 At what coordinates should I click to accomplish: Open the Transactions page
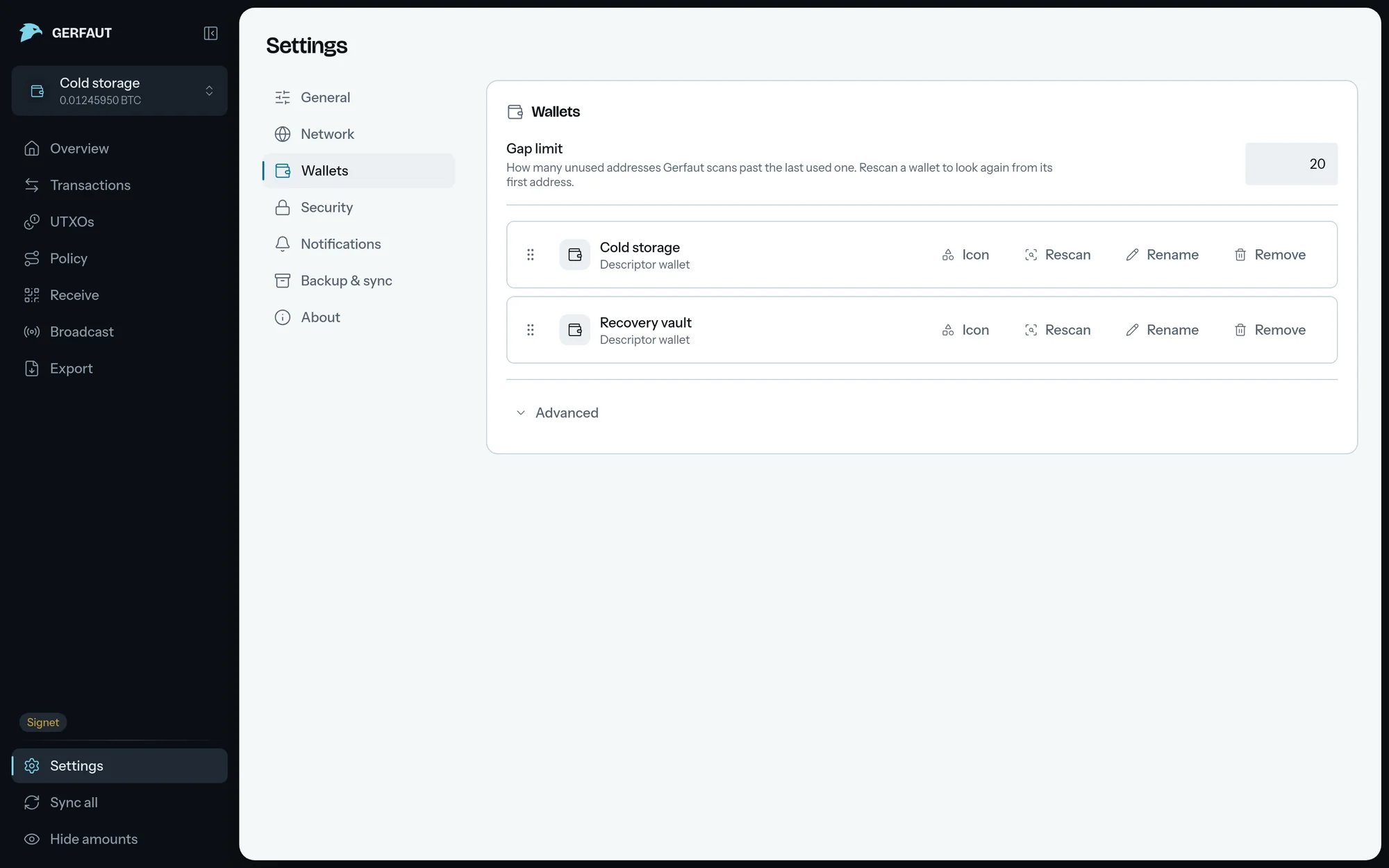[119, 185]
